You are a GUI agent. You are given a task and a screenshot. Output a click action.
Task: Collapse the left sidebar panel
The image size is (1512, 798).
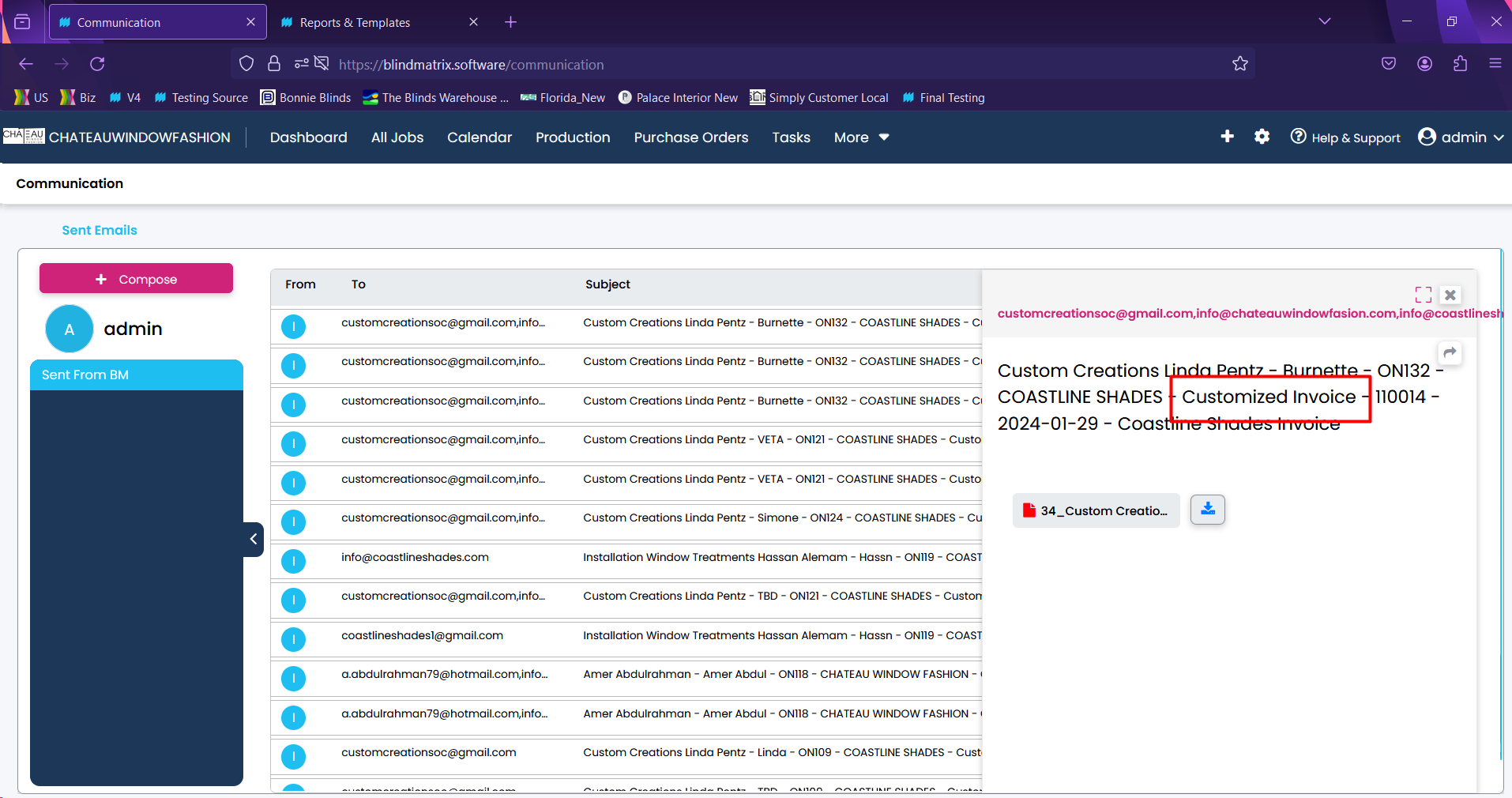254,539
